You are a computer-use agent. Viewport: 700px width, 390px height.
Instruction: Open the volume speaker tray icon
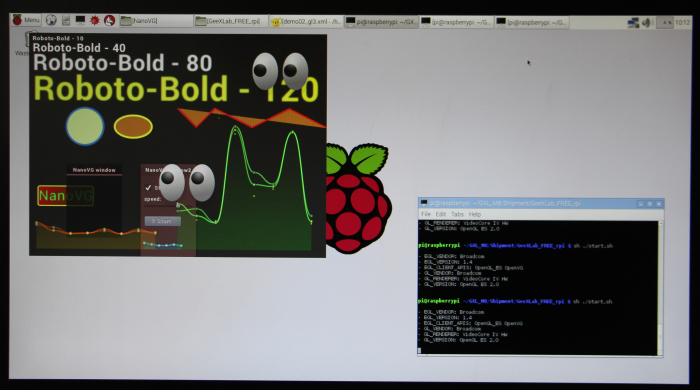[646, 22]
